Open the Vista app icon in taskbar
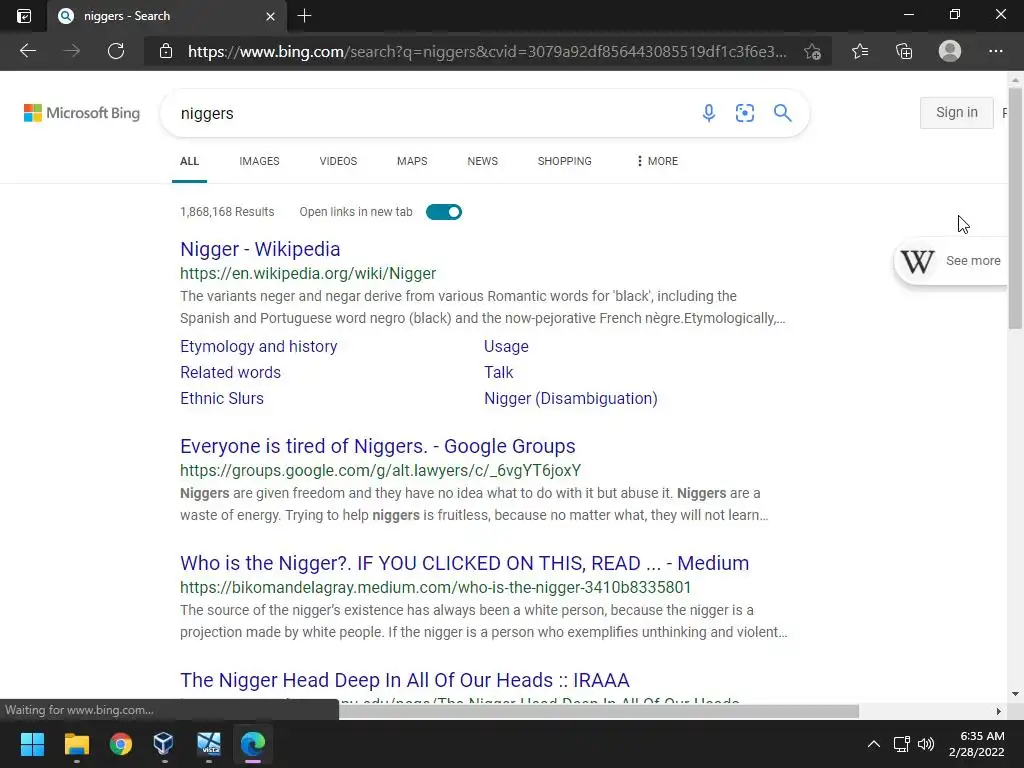The width and height of the screenshot is (1024, 768). [x=209, y=744]
